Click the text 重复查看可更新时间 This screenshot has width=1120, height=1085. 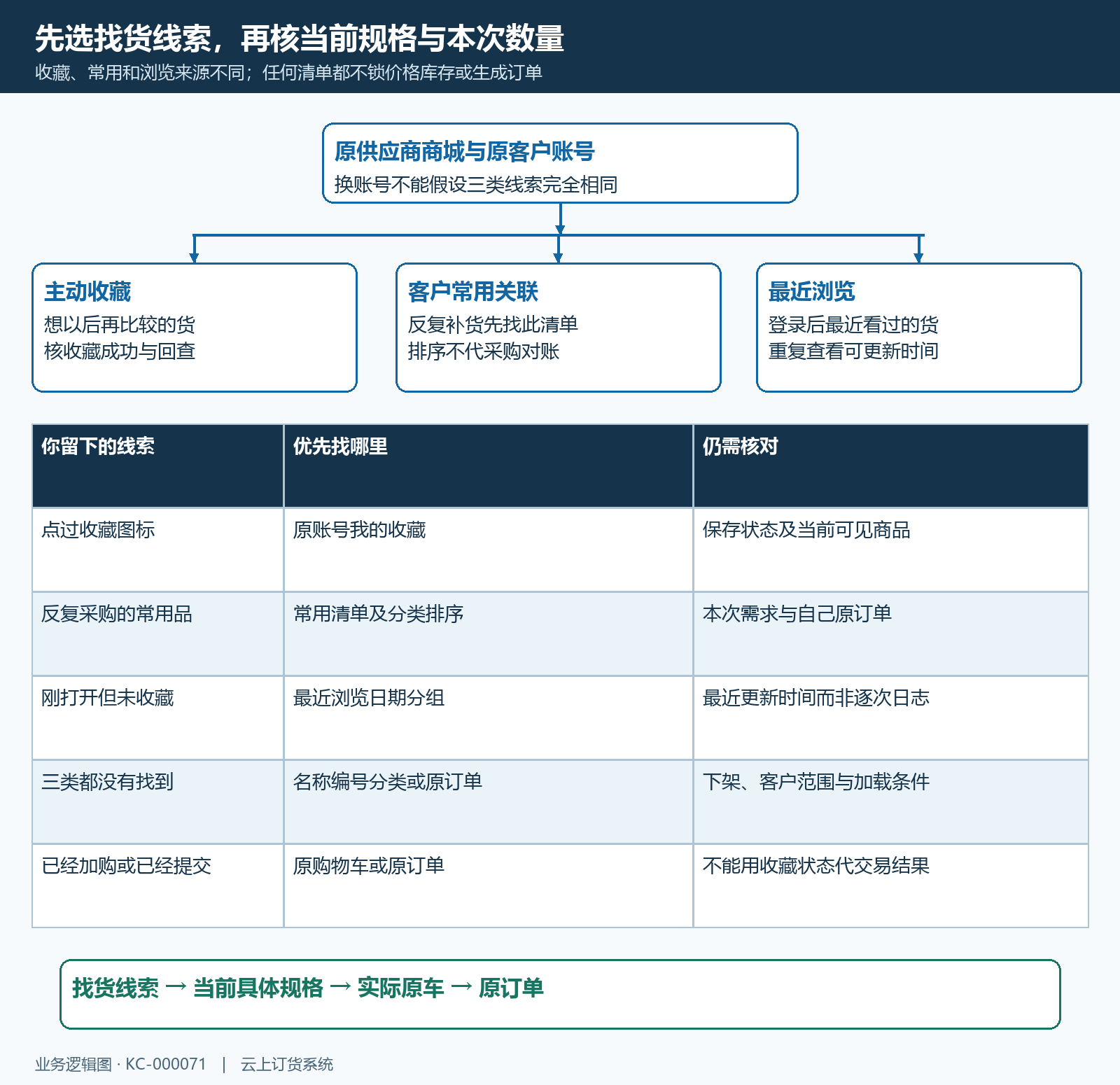[853, 351]
